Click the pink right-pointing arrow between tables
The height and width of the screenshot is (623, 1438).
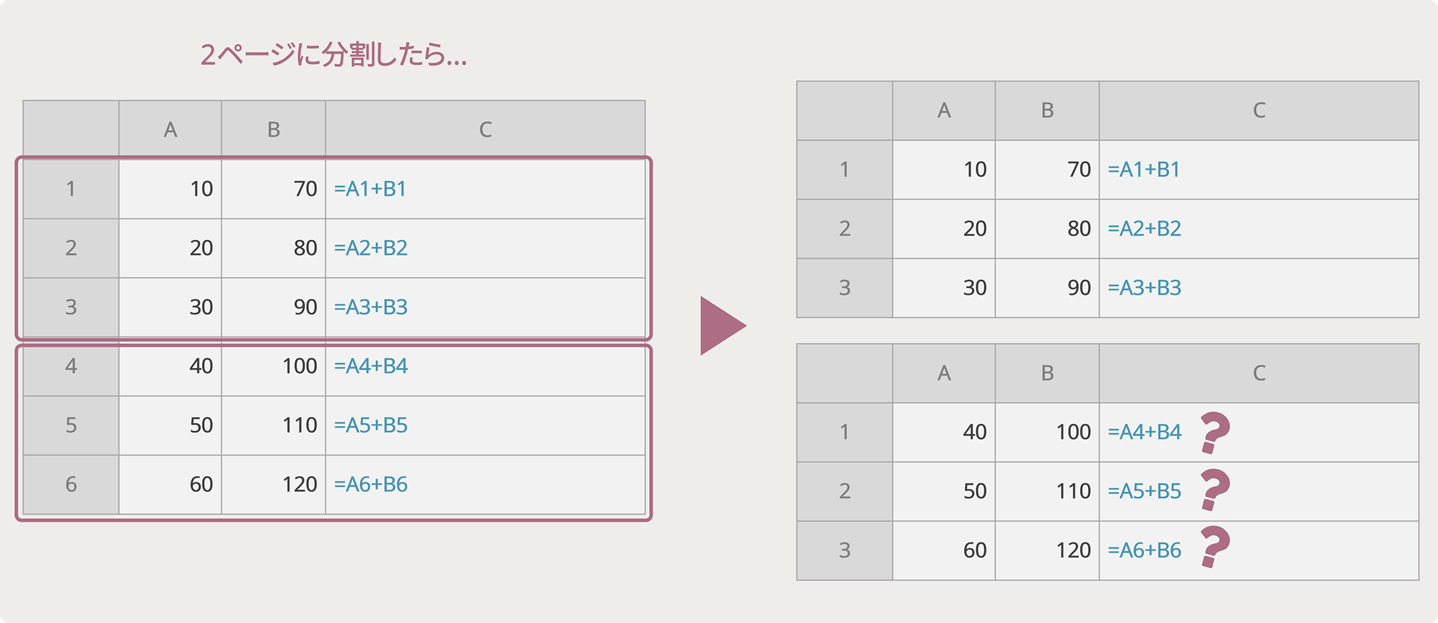click(x=721, y=325)
